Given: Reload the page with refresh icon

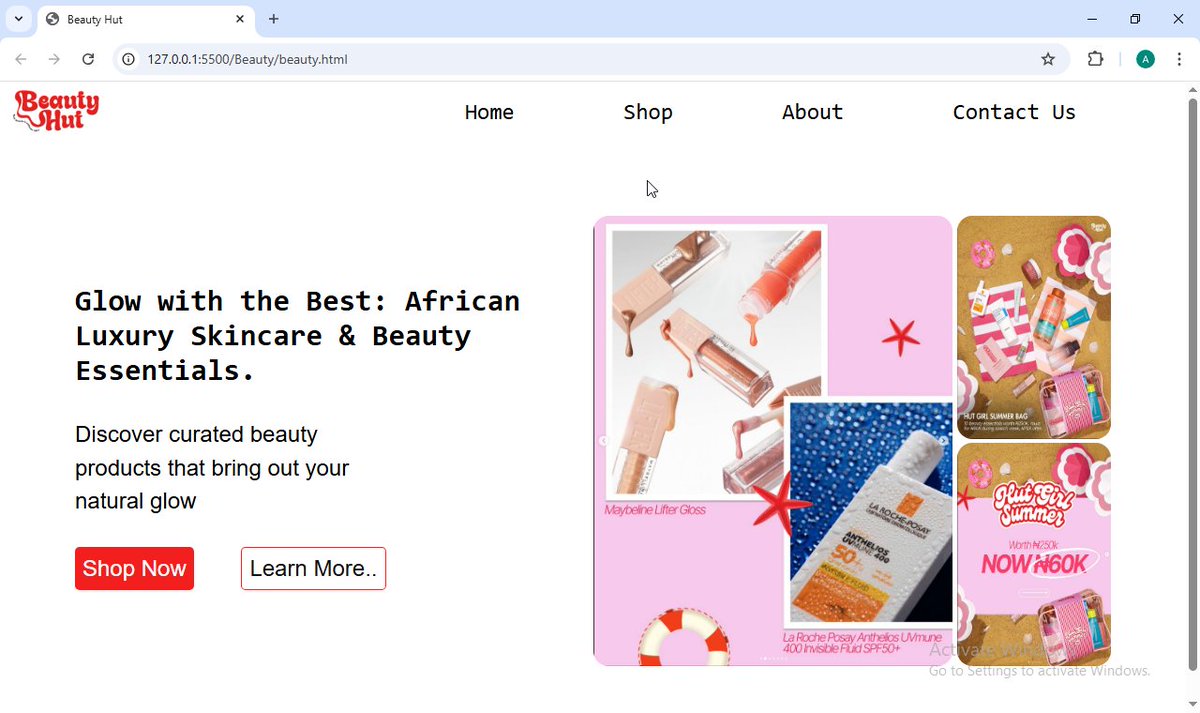Looking at the screenshot, I should click(88, 59).
